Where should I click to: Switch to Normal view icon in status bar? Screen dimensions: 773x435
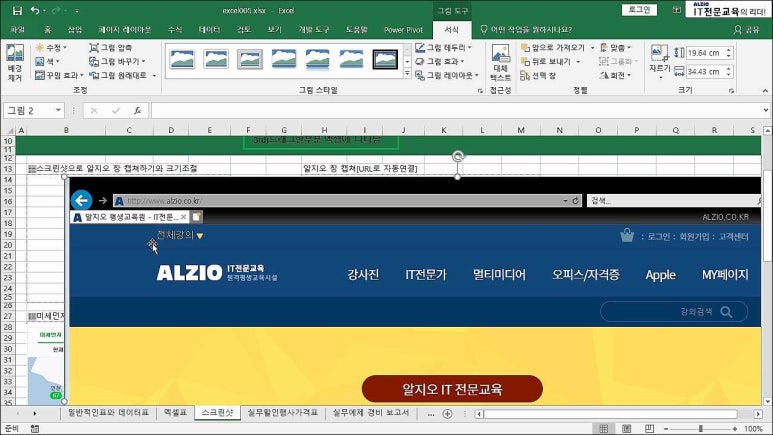[x=603, y=428]
